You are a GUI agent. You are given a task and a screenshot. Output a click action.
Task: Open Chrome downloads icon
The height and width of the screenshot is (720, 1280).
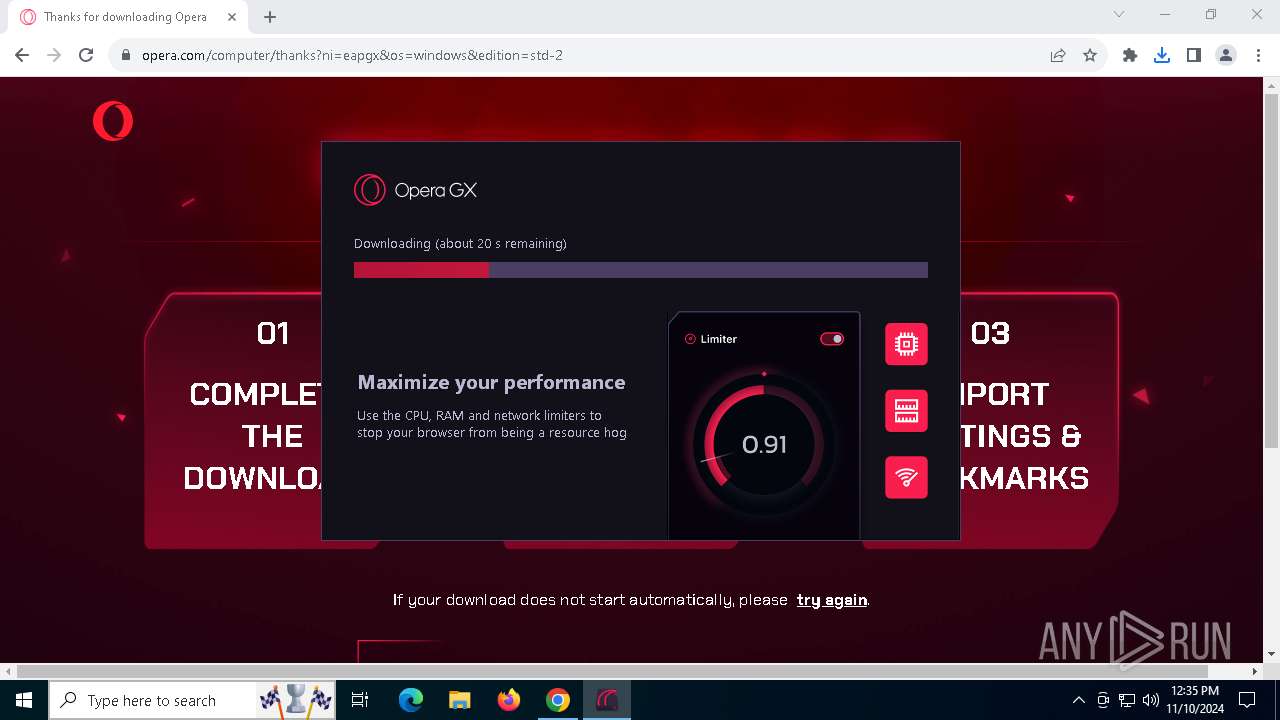[x=1162, y=55]
